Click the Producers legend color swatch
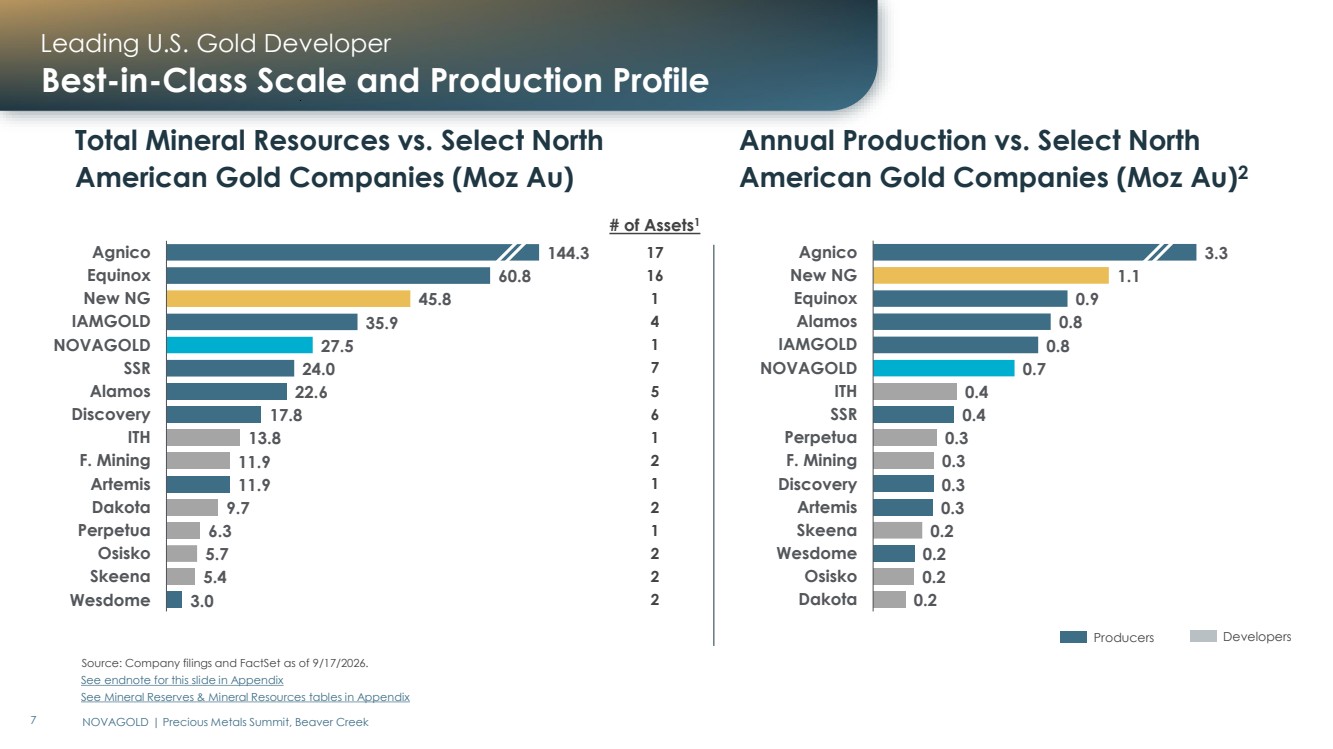The height and width of the screenshot is (749, 1333). (x=1073, y=637)
